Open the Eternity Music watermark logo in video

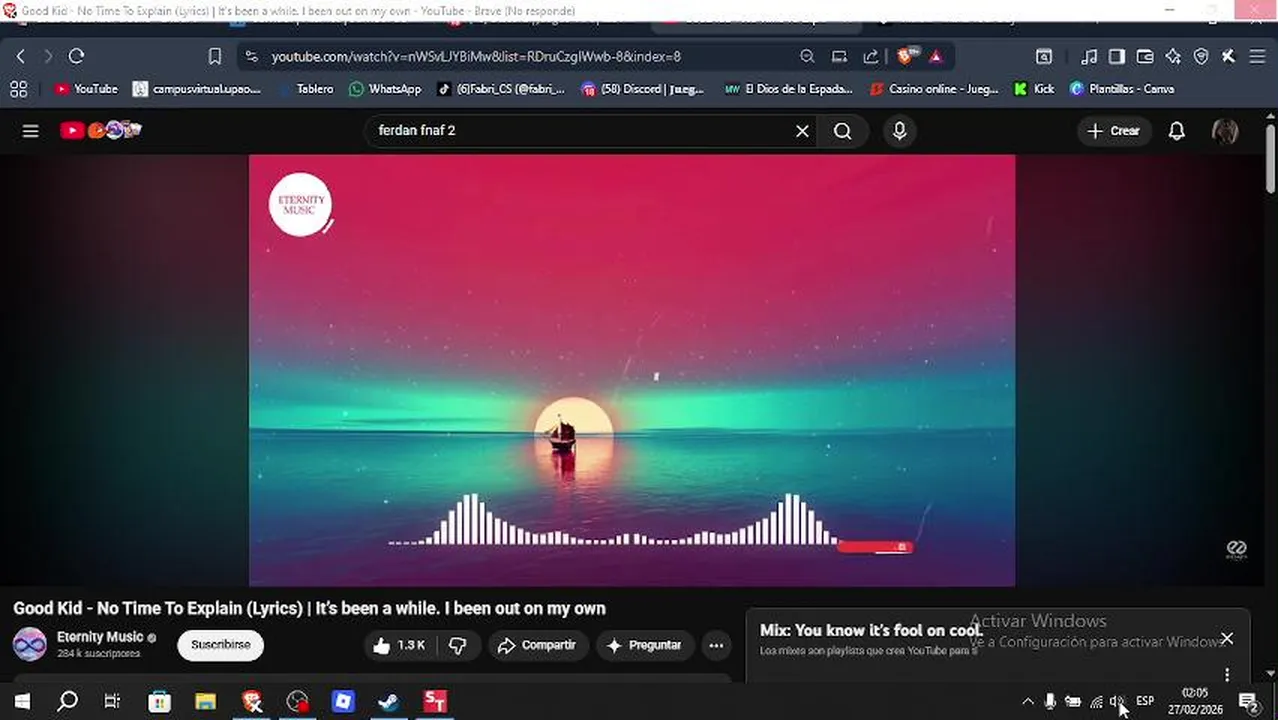tap(300, 205)
